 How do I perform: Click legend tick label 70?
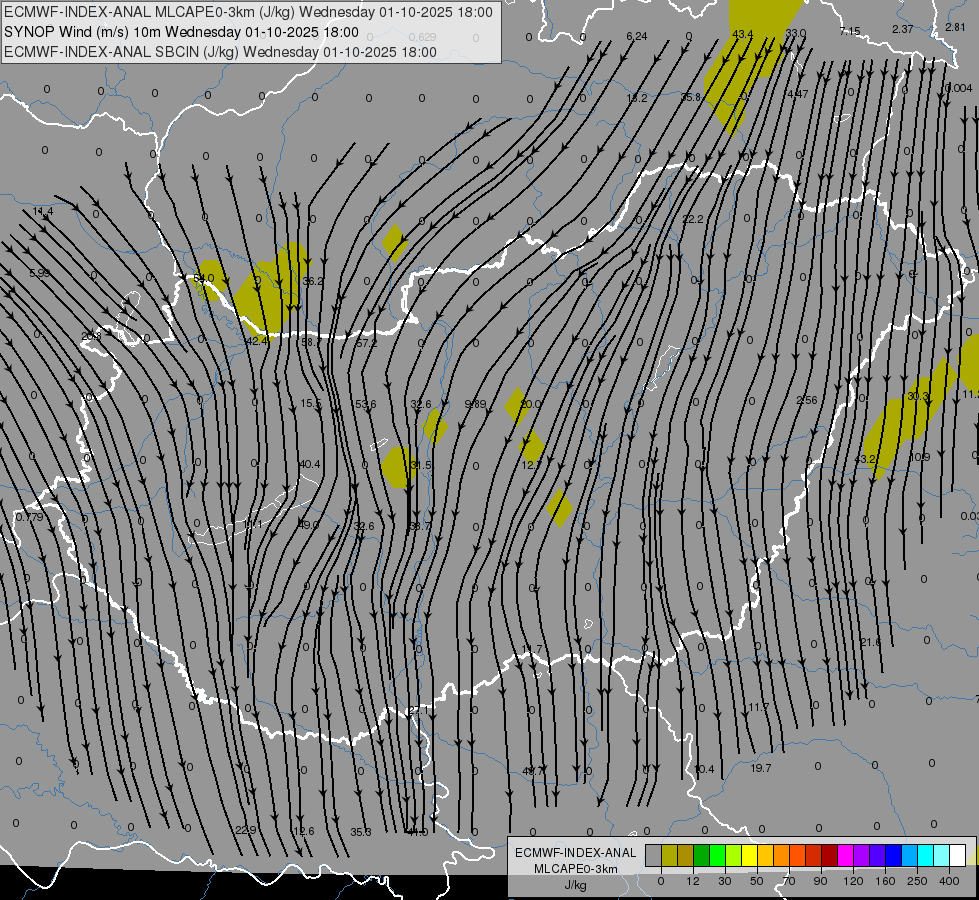click(789, 881)
